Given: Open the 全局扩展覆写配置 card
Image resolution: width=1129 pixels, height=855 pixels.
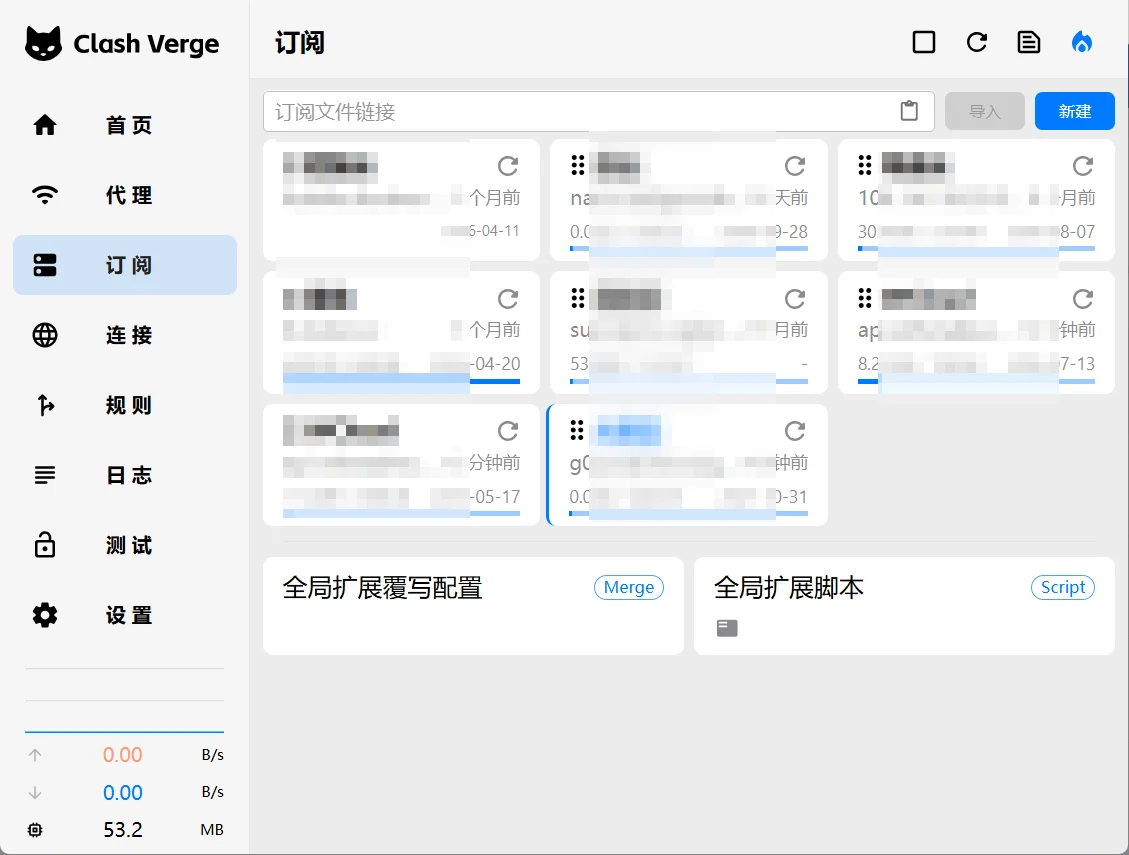Looking at the screenshot, I should (x=473, y=606).
